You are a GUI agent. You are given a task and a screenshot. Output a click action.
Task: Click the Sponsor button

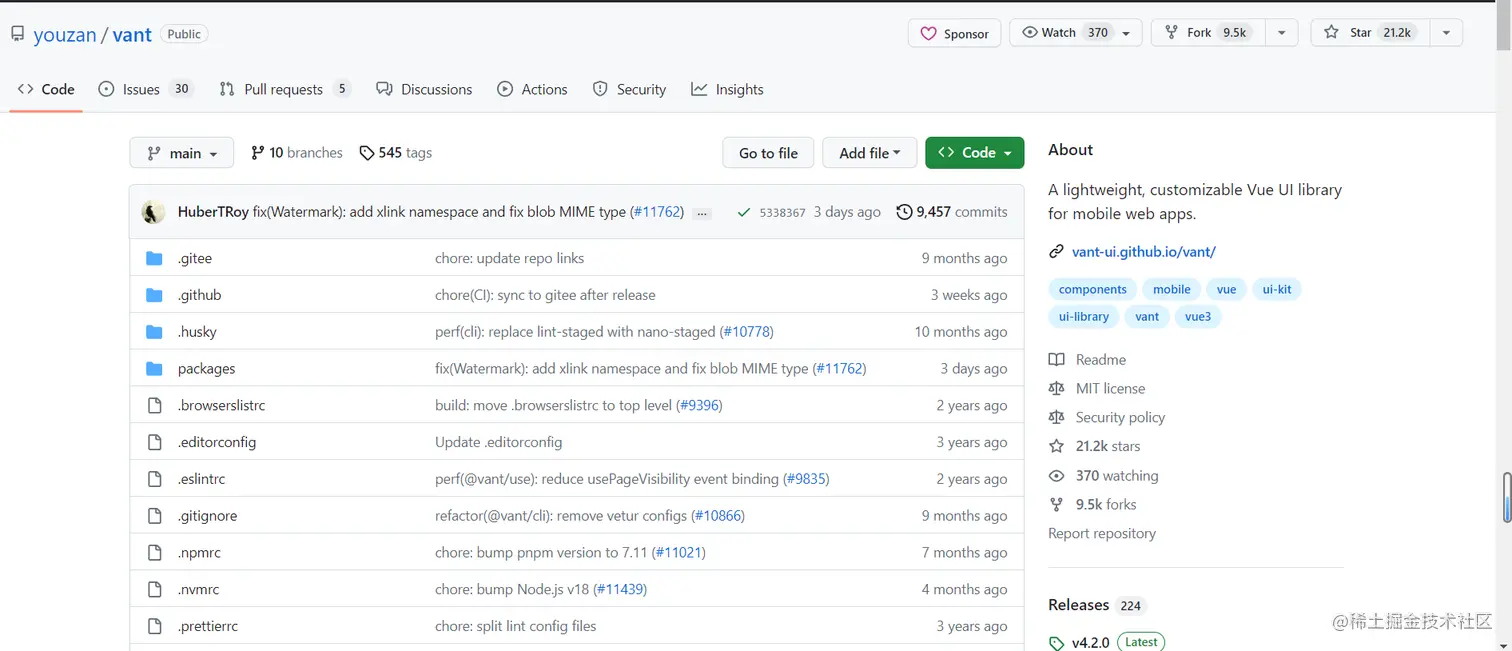click(954, 33)
